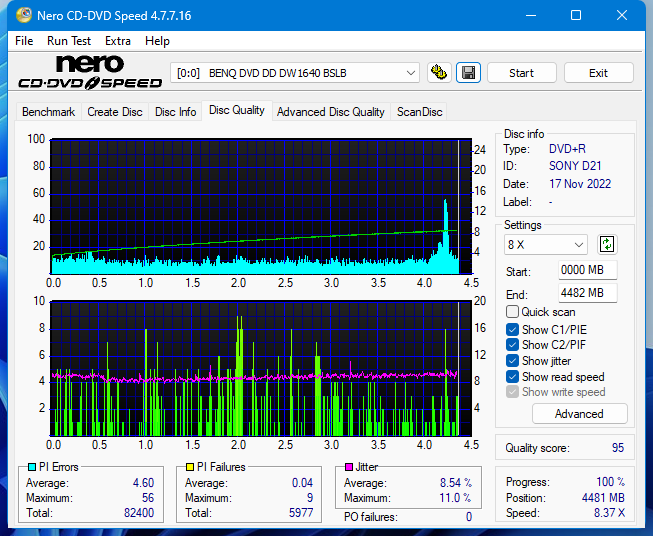
Task: Click the Position value 4481 MB
Action: (603, 498)
